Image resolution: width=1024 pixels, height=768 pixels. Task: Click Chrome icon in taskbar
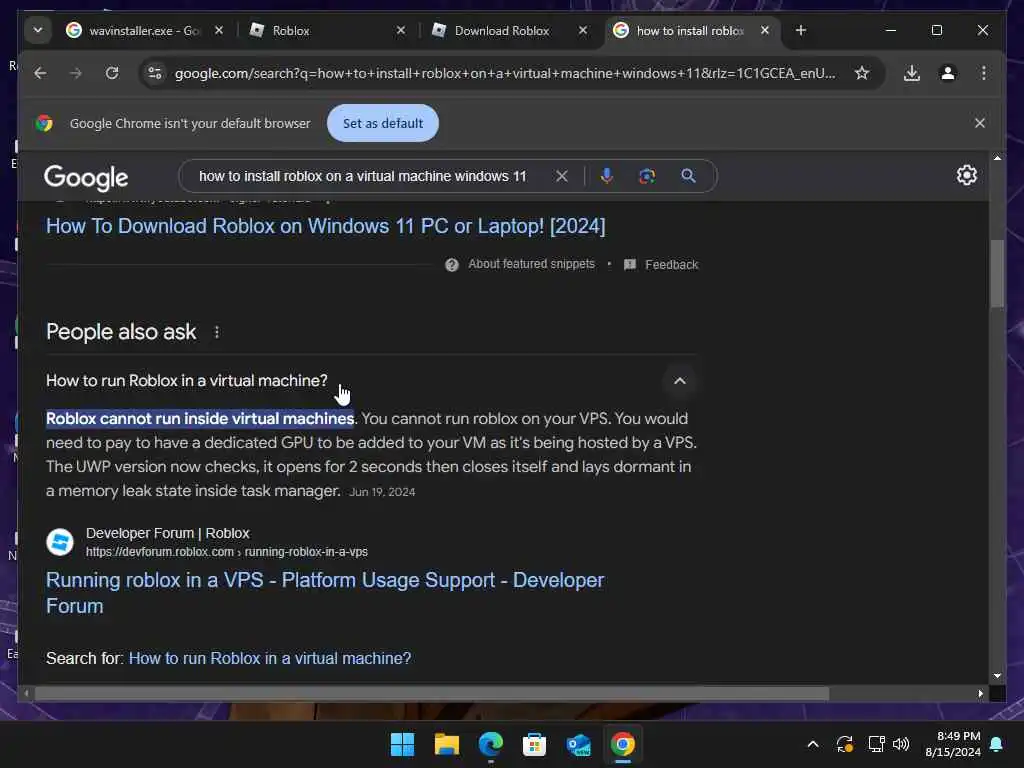(x=622, y=744)
